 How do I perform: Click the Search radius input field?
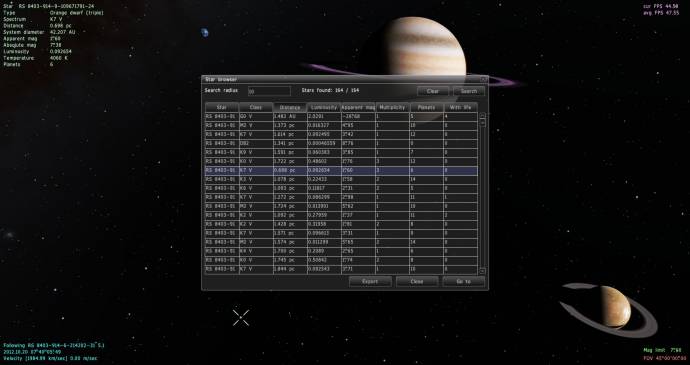(x=269, y=91)
